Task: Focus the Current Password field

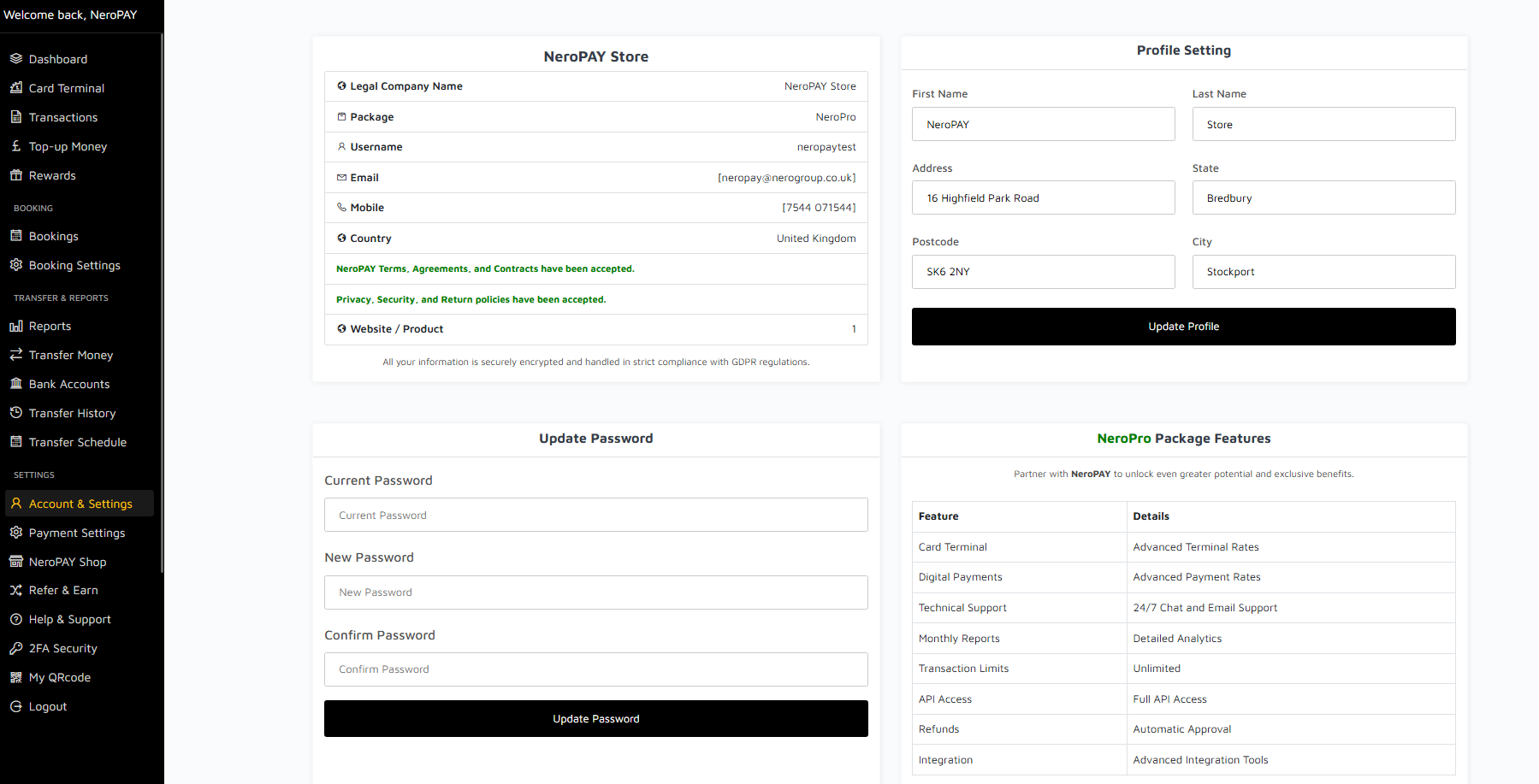Action: (595, 516)
